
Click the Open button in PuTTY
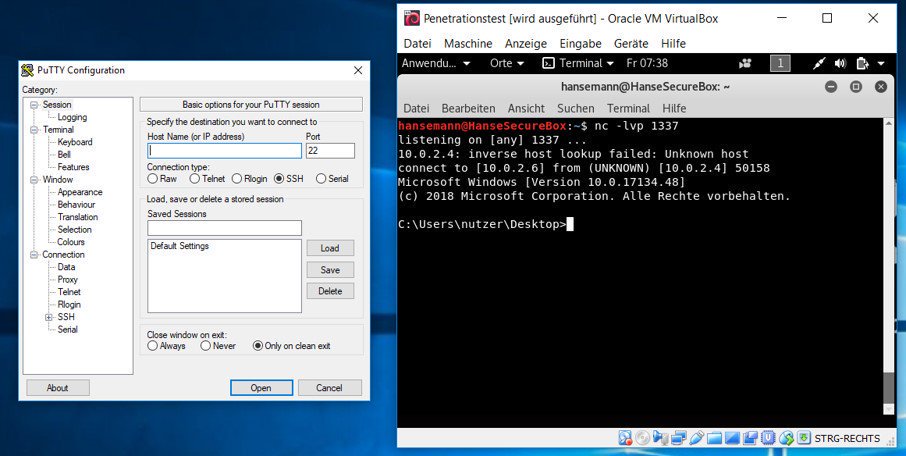pos(261,388)
